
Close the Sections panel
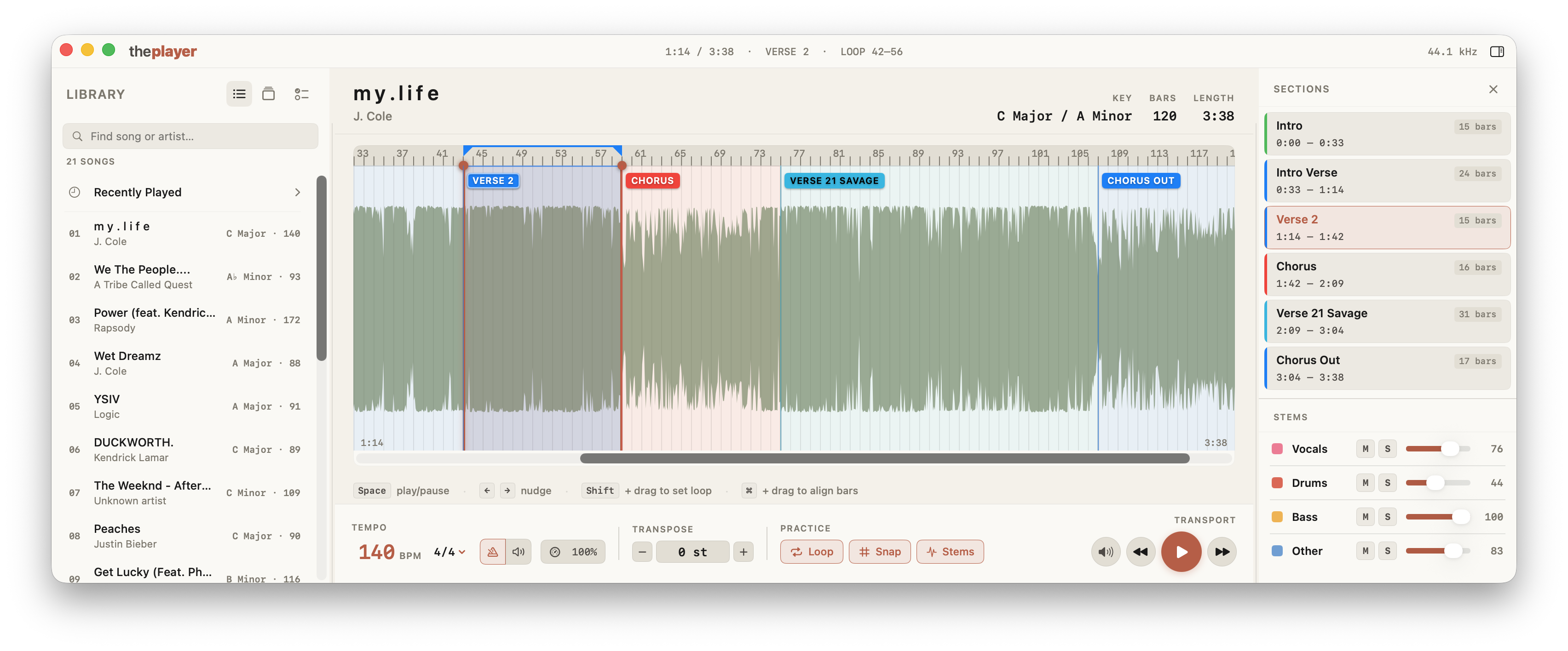click(x=1493, y=90)
